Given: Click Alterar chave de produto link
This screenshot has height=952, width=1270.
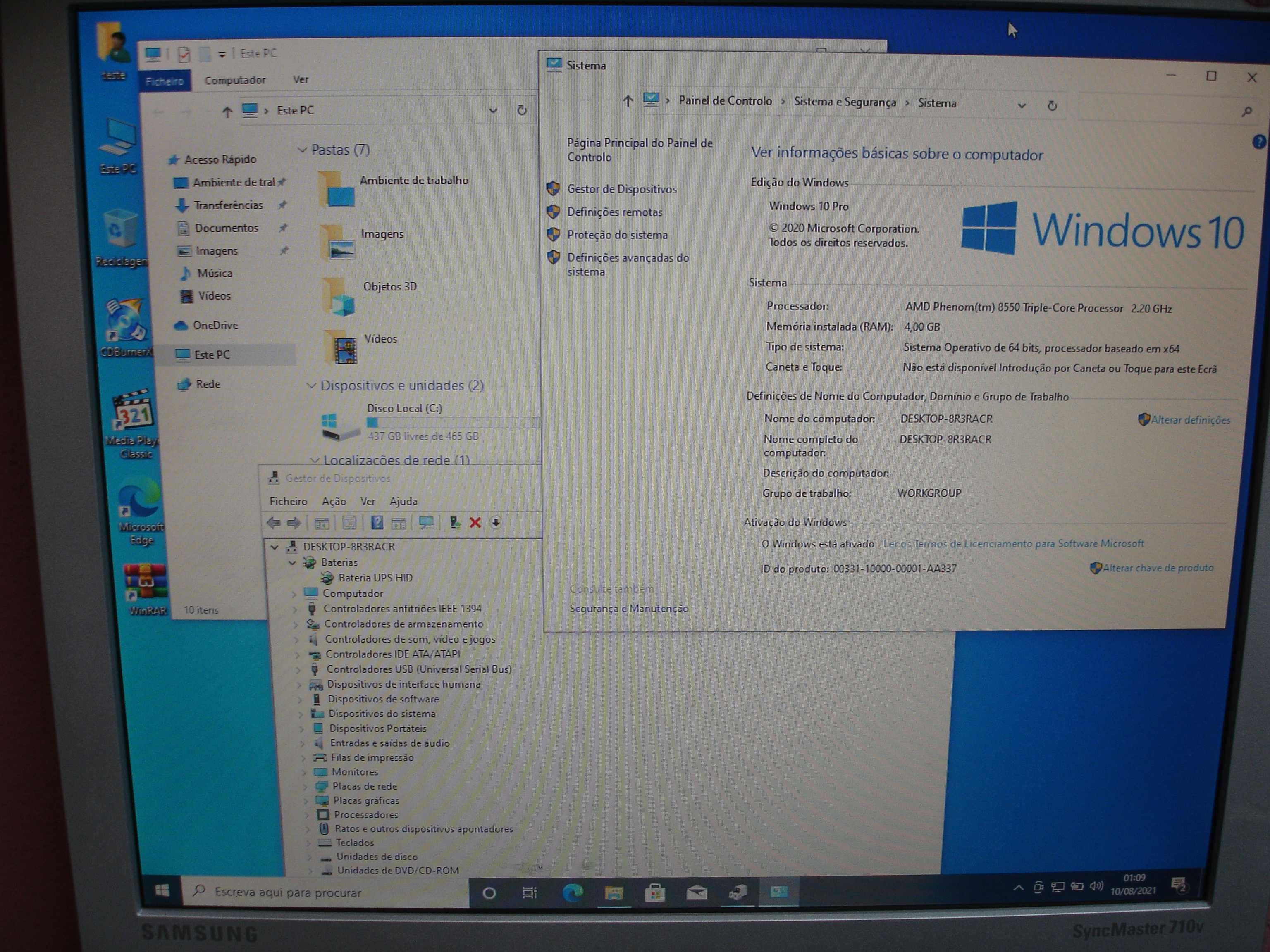Looking at the screenshot, I should coord(1158,568).
